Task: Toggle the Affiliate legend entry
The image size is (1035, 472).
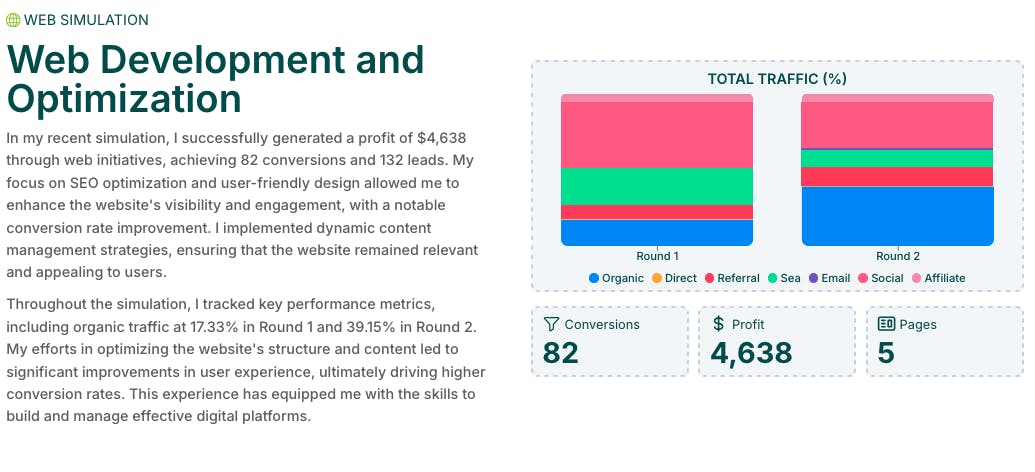Action: click(x=938, y=278)
